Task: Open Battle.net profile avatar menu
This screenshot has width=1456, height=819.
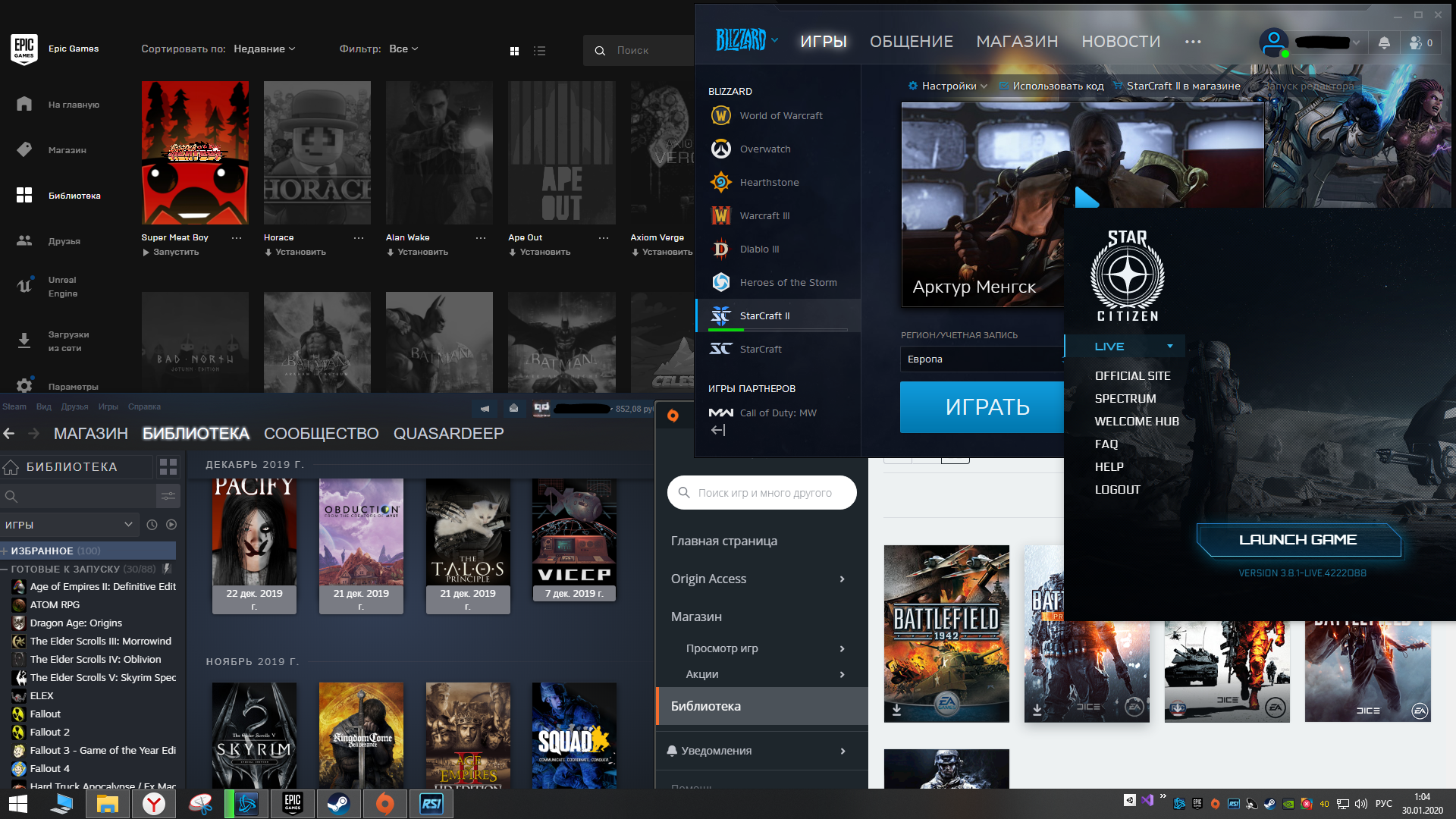Action: pos(1274,42)
